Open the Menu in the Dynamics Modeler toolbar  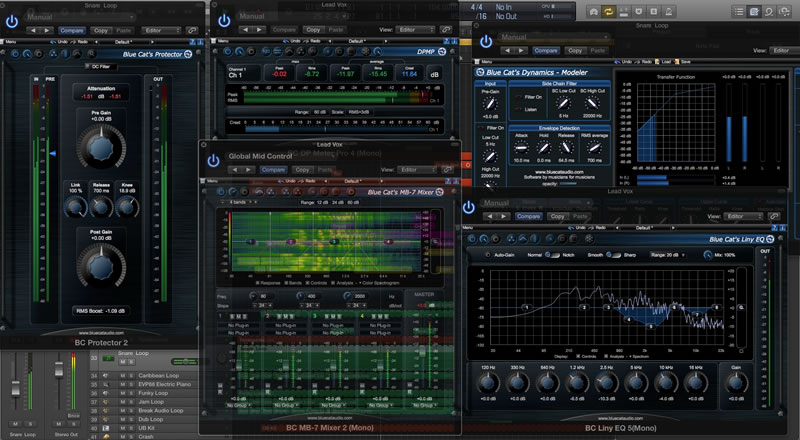click(x=483, y=60)
